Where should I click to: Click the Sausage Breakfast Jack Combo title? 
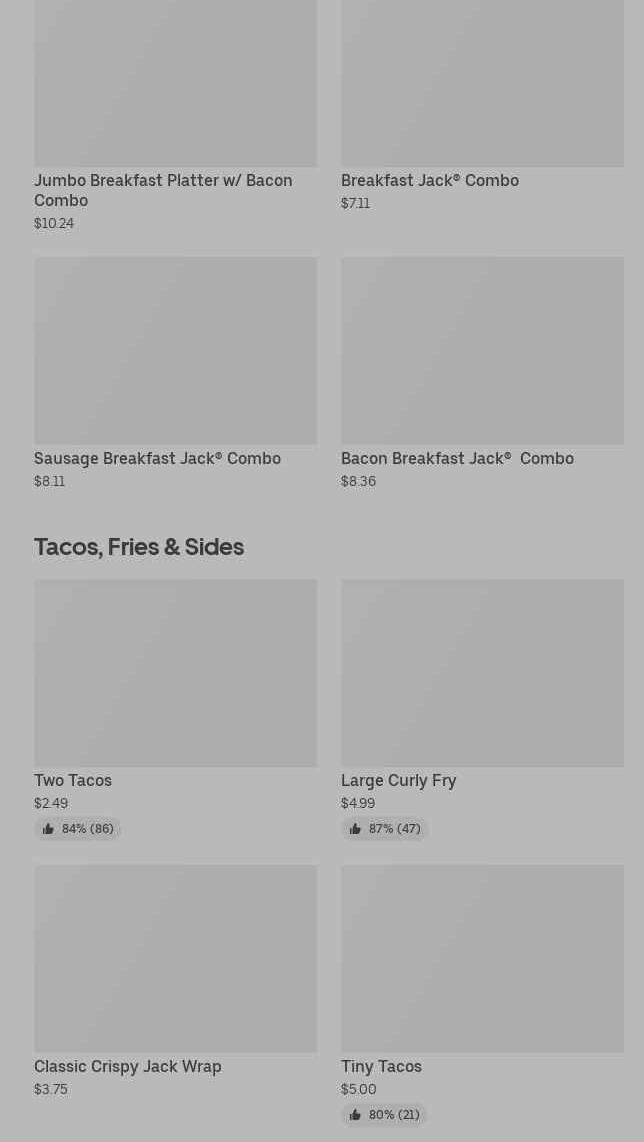coord(157,459)
